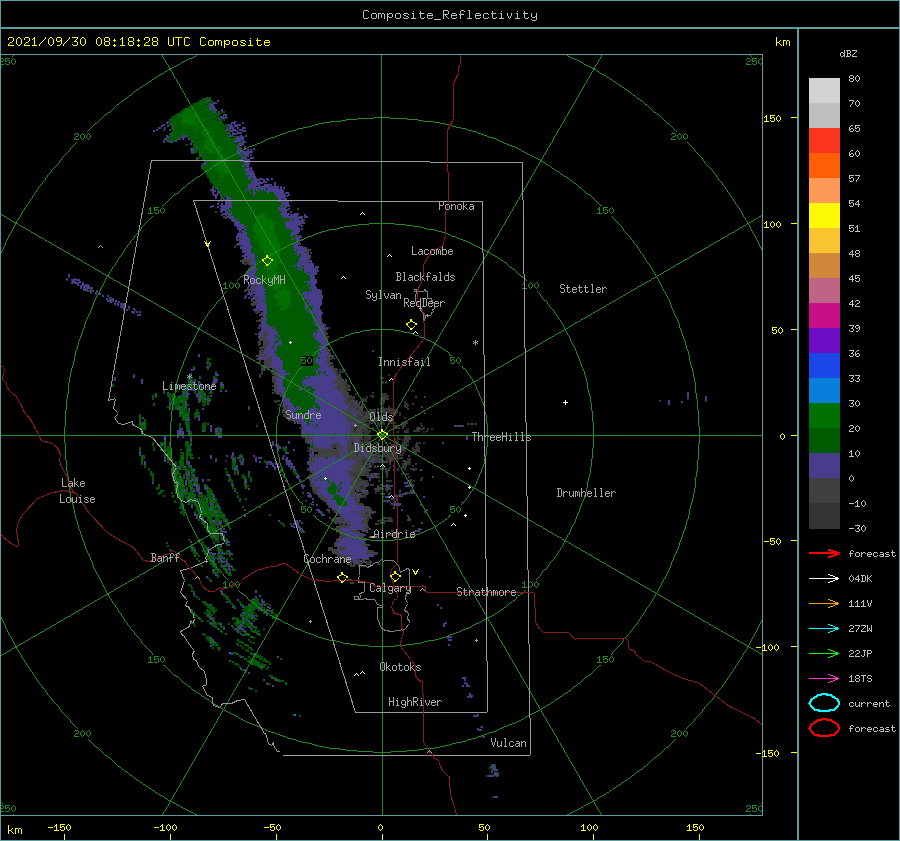Screen dimensions: 900x841
Task: Click the RedDeer city label
Action: (424, 303)
